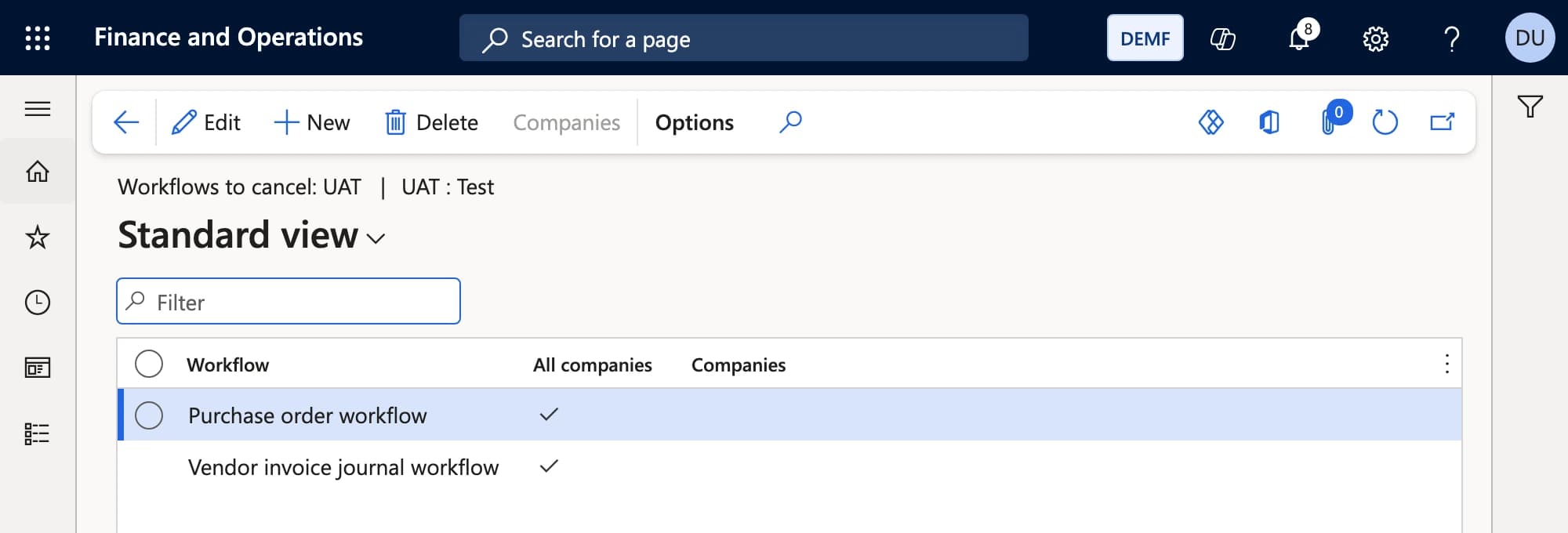Open the action pane search magnifier

point(790,122)
